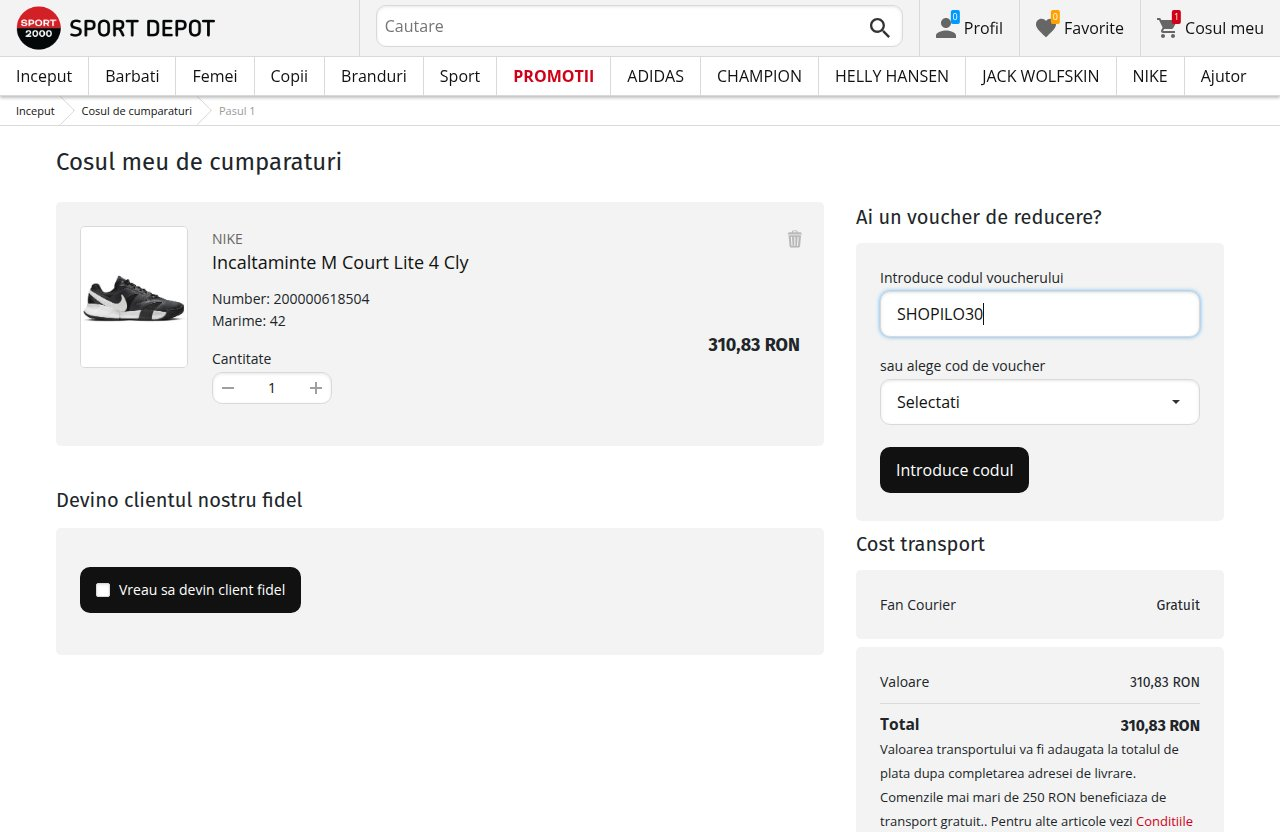Open the Branduri menu
This screenshot has height=832, width=1280.
[x=373, y=76]
